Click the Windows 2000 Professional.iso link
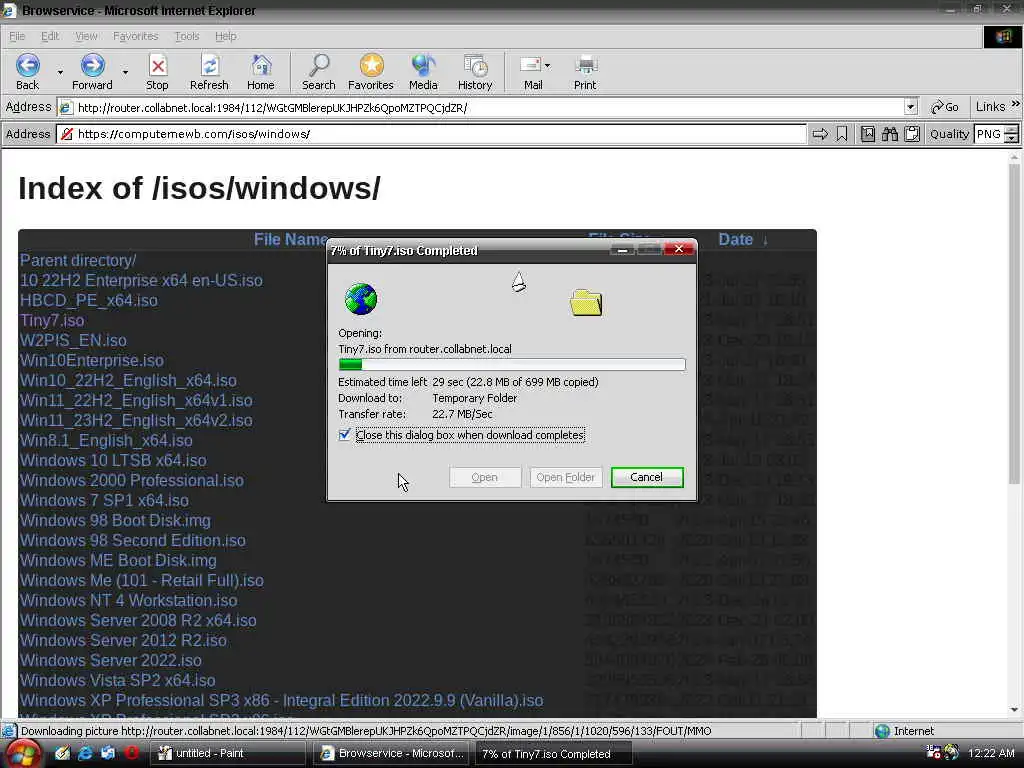 [131, 481]
